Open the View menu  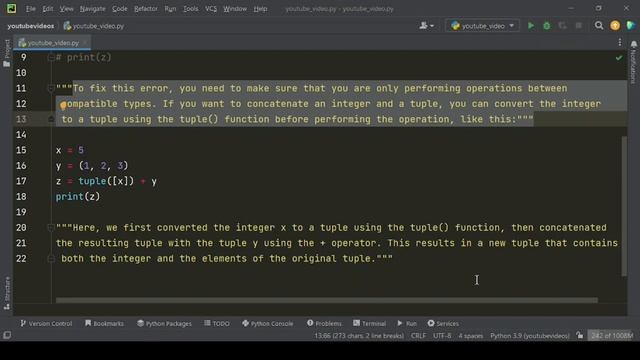point(67,9)
